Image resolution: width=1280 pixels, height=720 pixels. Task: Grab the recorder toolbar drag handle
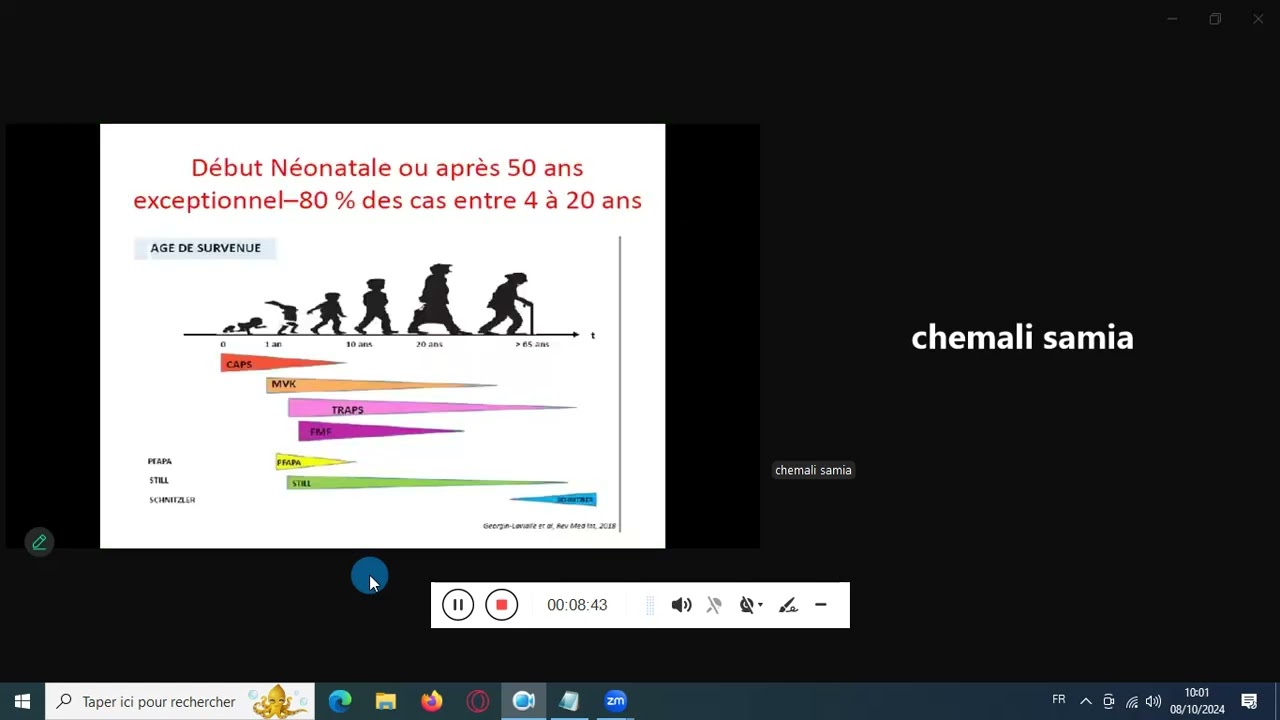pyautogui.click(x=650, y=605)
